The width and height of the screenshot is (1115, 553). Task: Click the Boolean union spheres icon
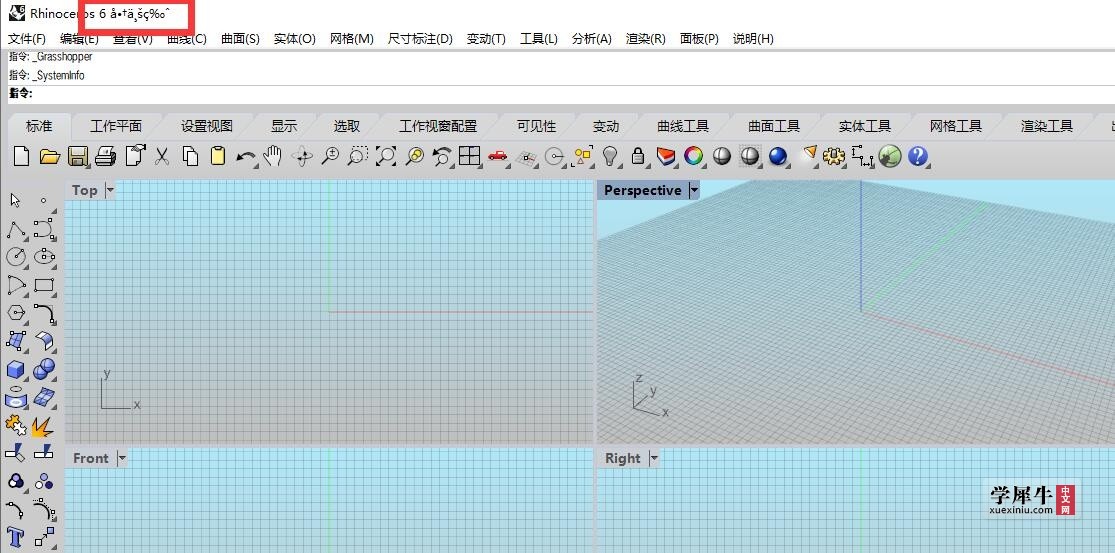pyautogui.click(x=44, y=369)
